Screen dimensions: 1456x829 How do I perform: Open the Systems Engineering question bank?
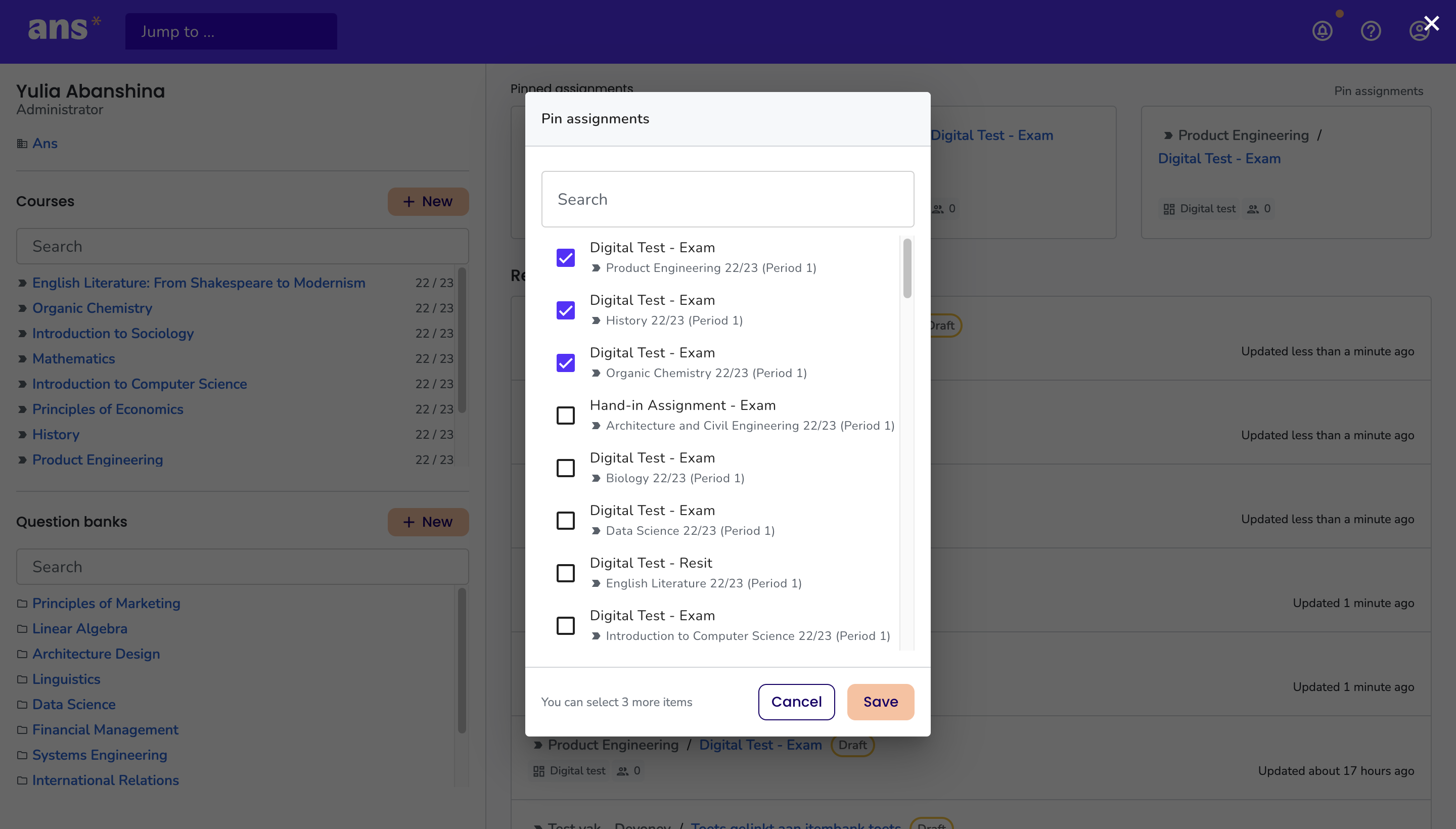(x=100, y=755)
